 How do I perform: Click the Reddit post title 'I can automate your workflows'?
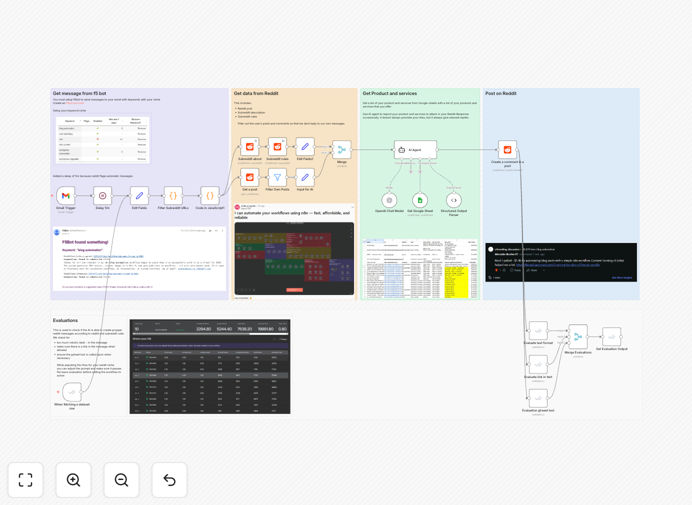(x=292, y=215)
